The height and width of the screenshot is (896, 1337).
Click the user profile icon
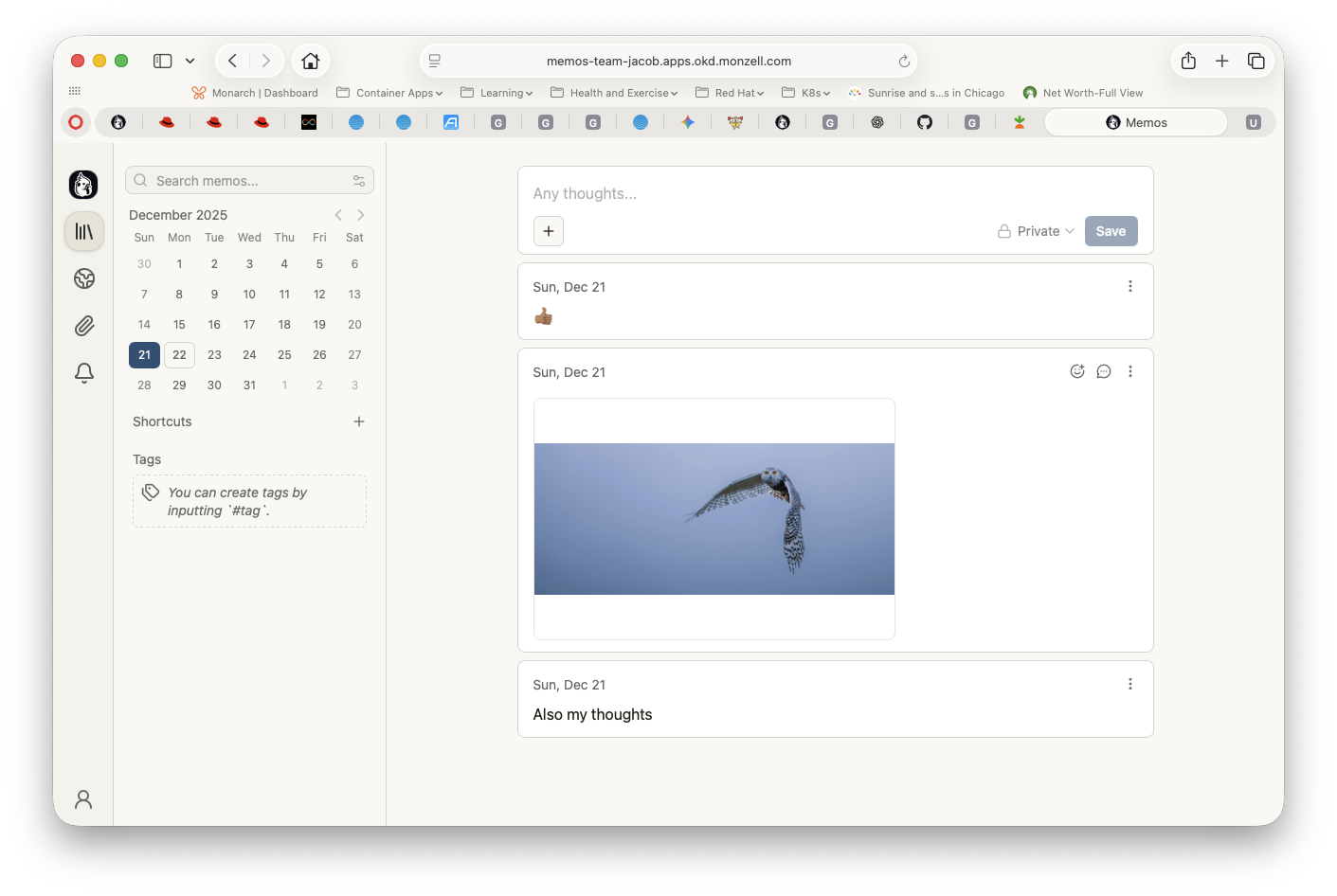pos(83,799)
